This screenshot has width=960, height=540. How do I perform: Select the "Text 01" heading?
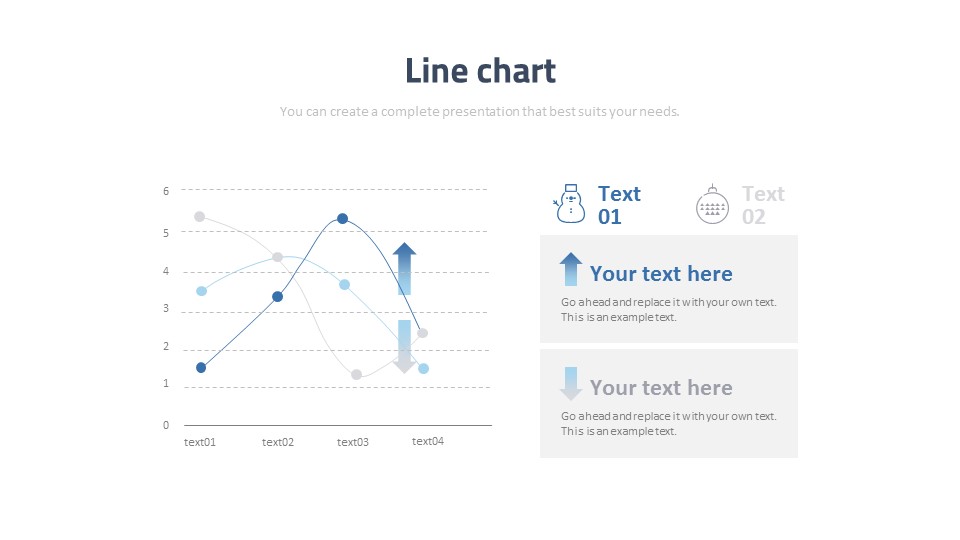pos(619,205)
